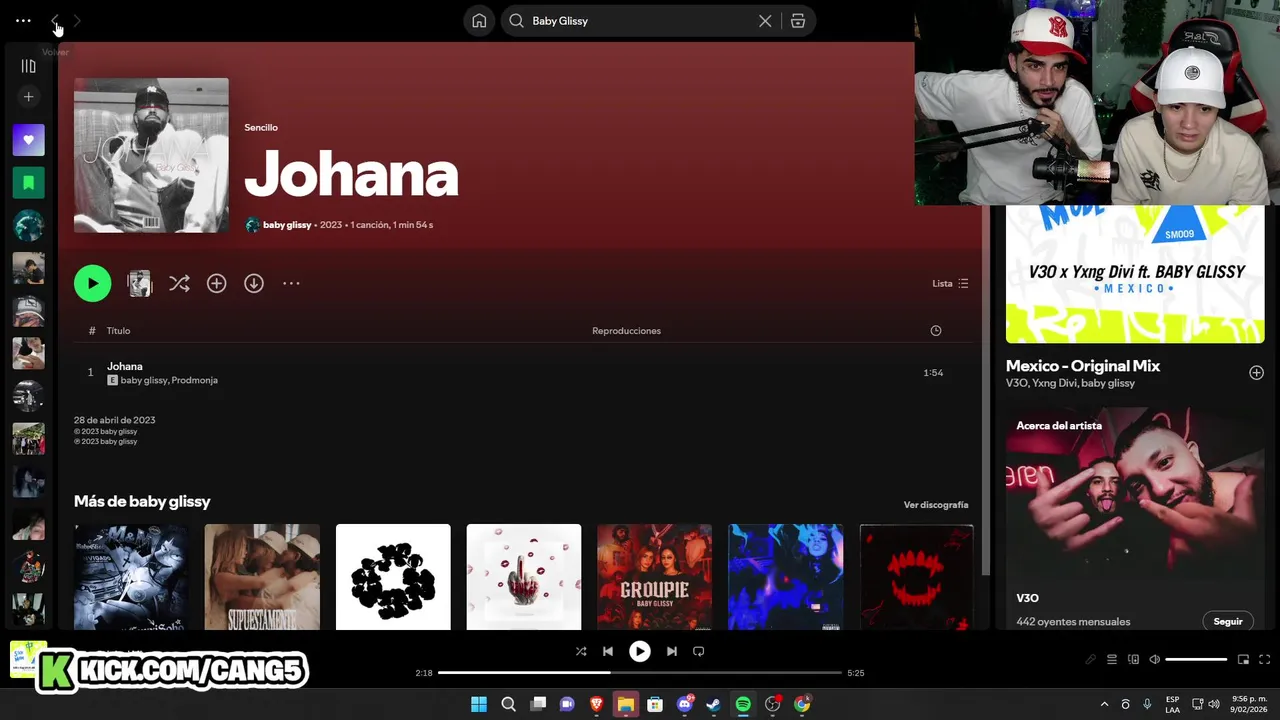Open Prodmonja artist link in track row
The height and width of the screenshot is (720, 1280).
[194, 380]
